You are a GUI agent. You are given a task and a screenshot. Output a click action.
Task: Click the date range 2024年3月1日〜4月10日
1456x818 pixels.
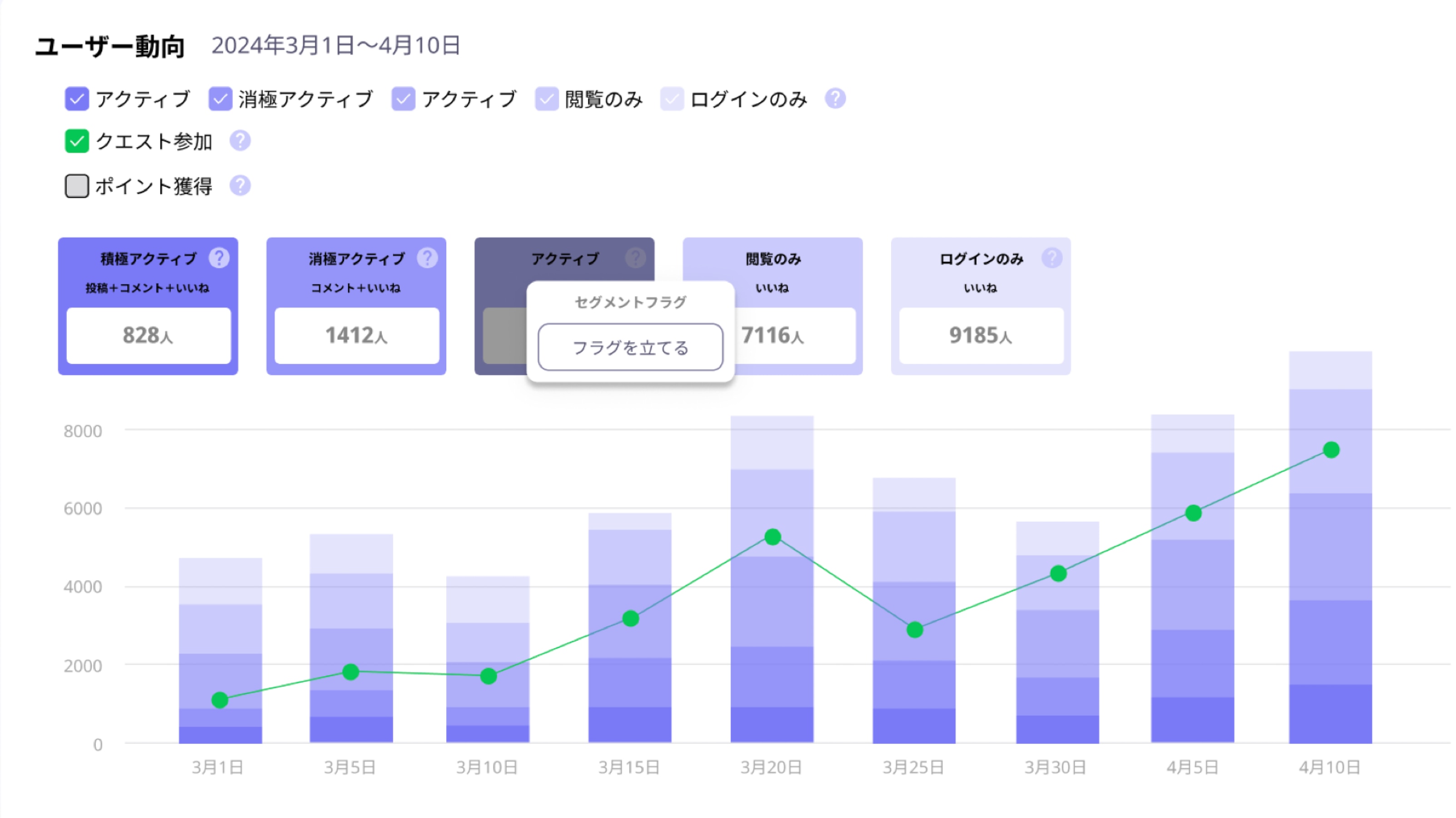(x=336, y=46)
